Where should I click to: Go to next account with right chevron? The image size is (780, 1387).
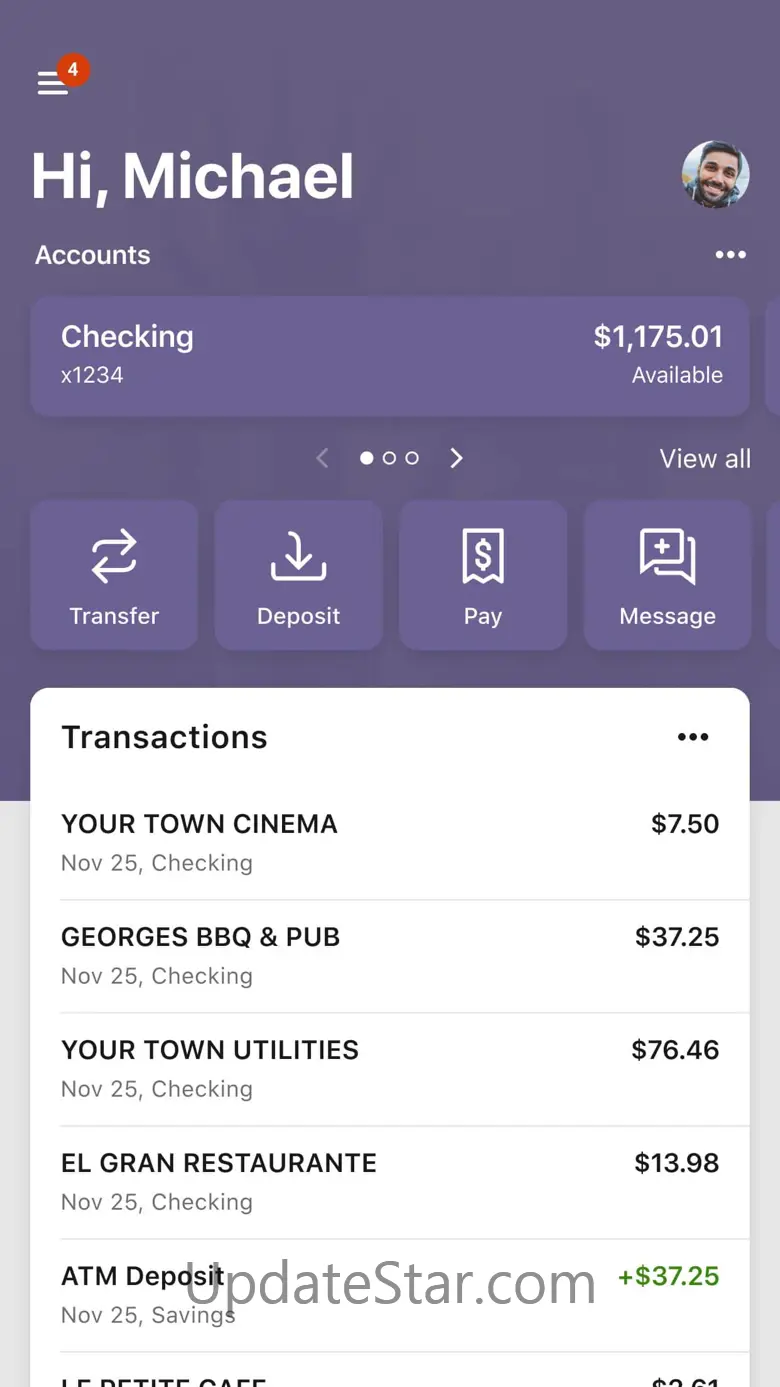(x=457, y=458)
